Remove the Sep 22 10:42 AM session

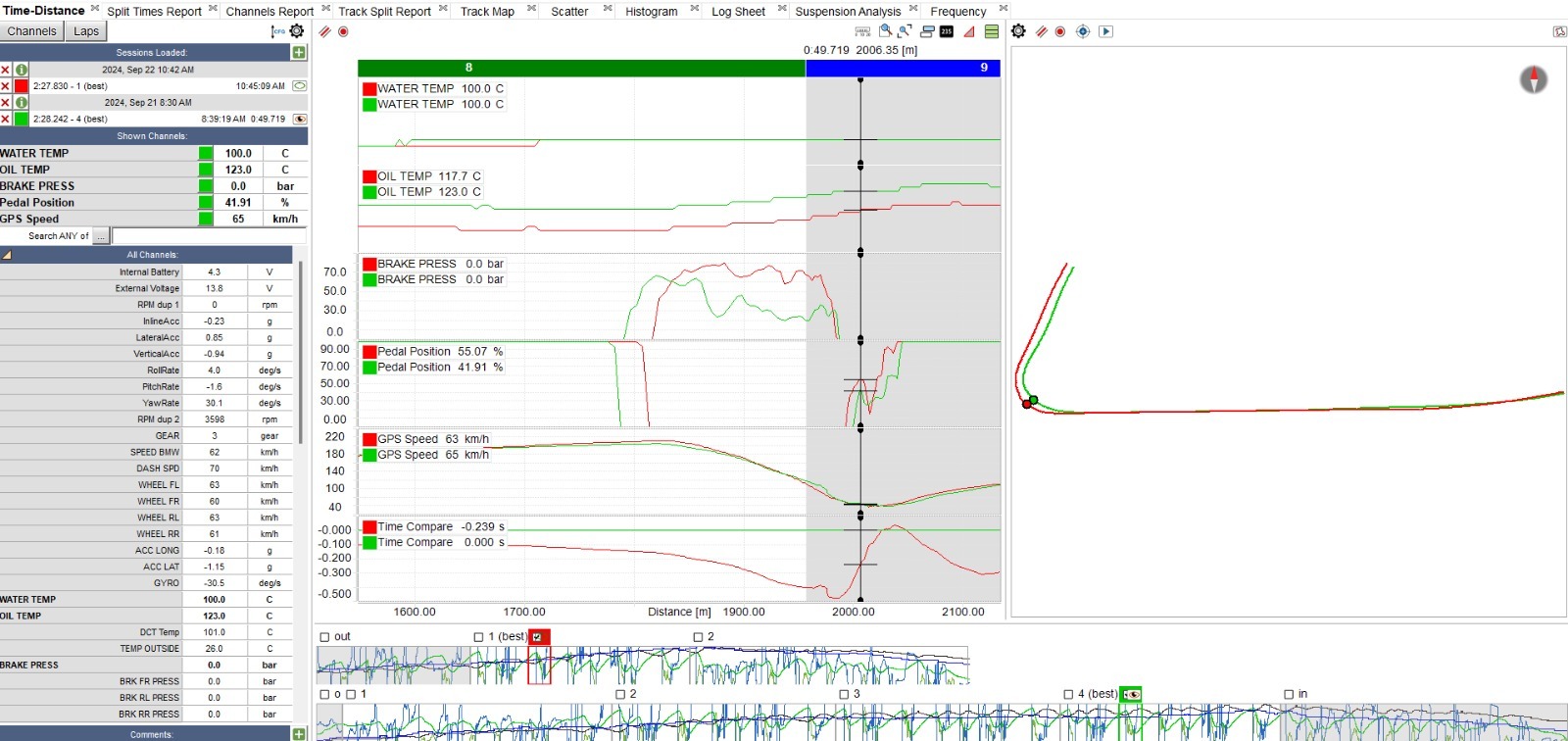(6, 70)
